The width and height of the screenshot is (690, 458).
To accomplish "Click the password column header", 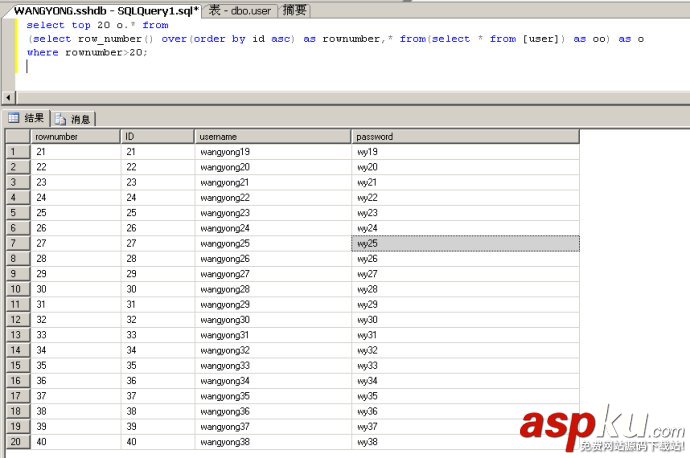I will click(465, 137).
